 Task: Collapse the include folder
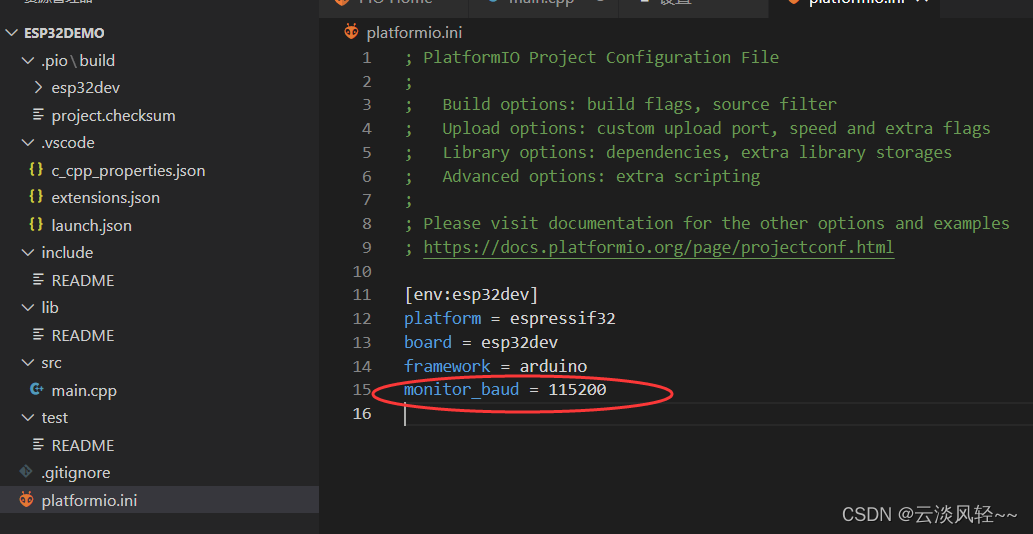click(28, 253)
